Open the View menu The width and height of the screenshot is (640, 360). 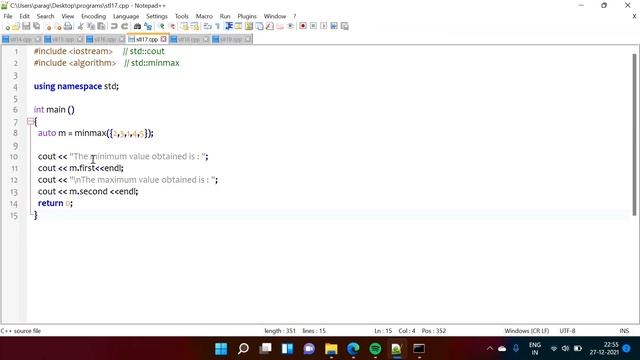tap(68, 16)
